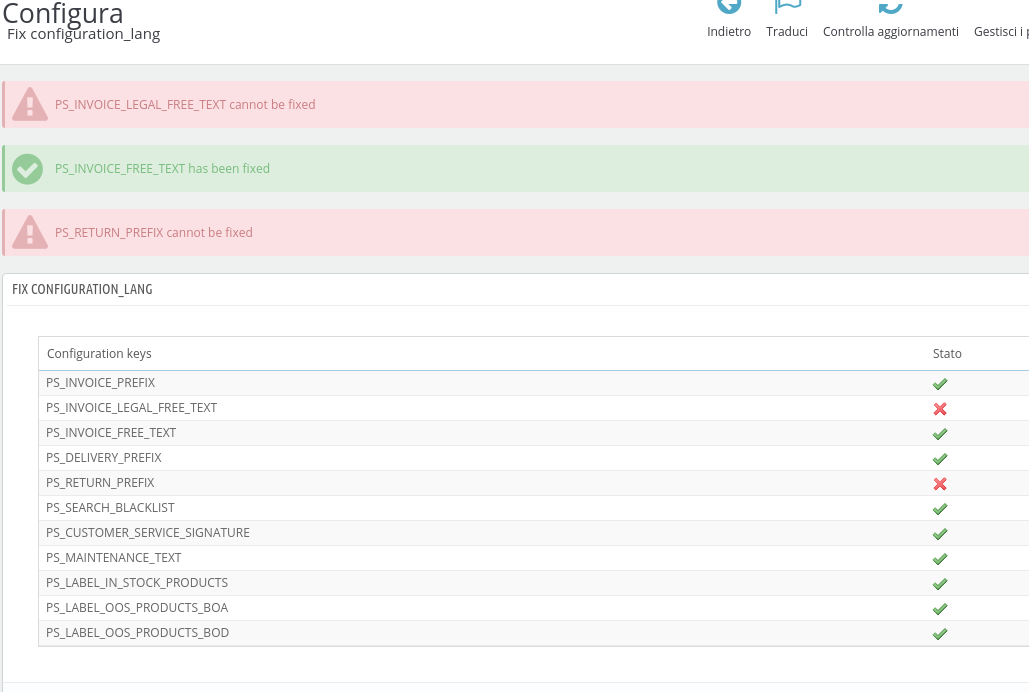The height and width of the screenshot is (692, 1029).
Task: Click red cross icon for PS_INVOICE_LEGAL_FREE_TEXT row
Action: click(940, 408)
